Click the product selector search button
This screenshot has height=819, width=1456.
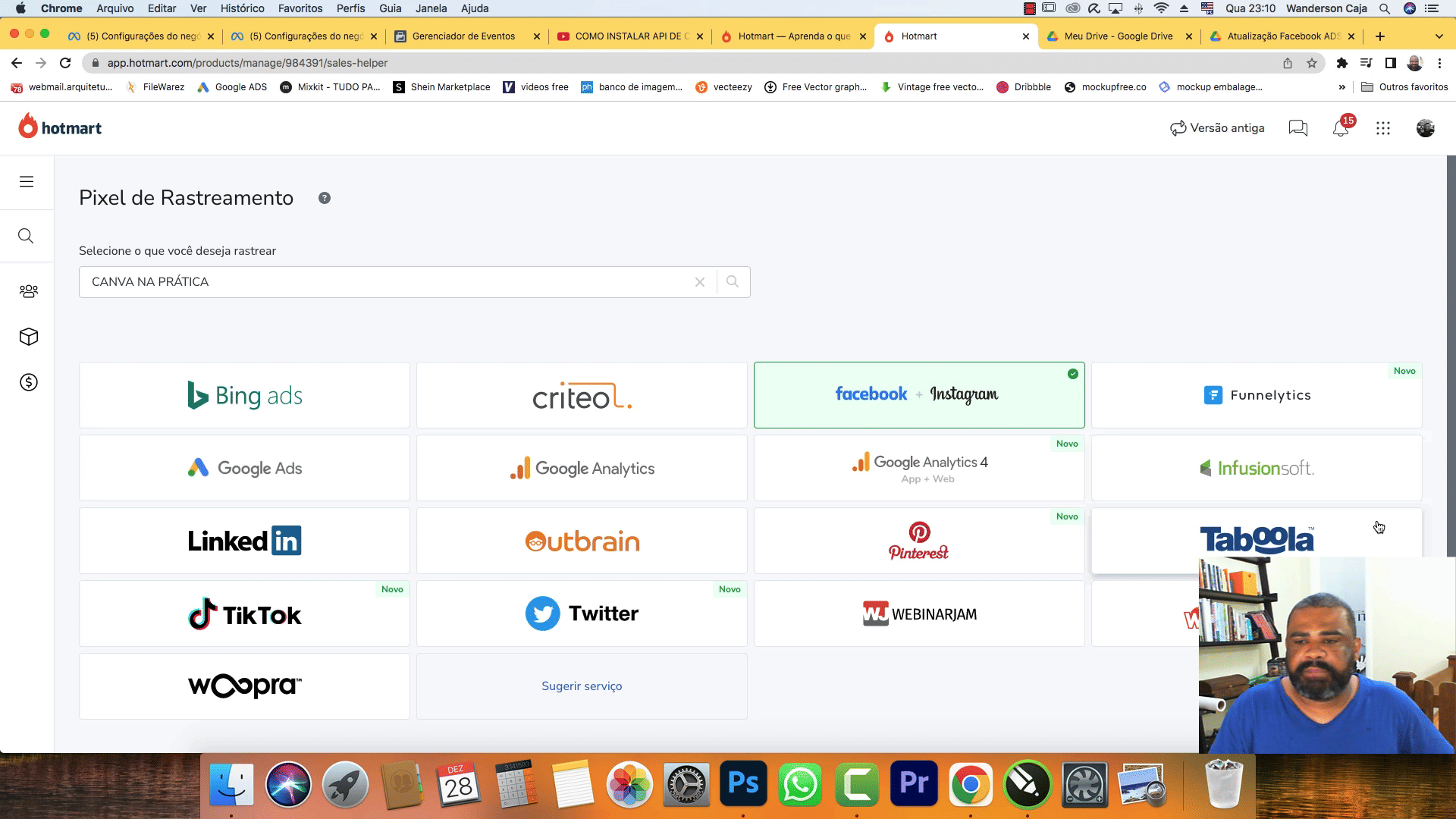733,282
